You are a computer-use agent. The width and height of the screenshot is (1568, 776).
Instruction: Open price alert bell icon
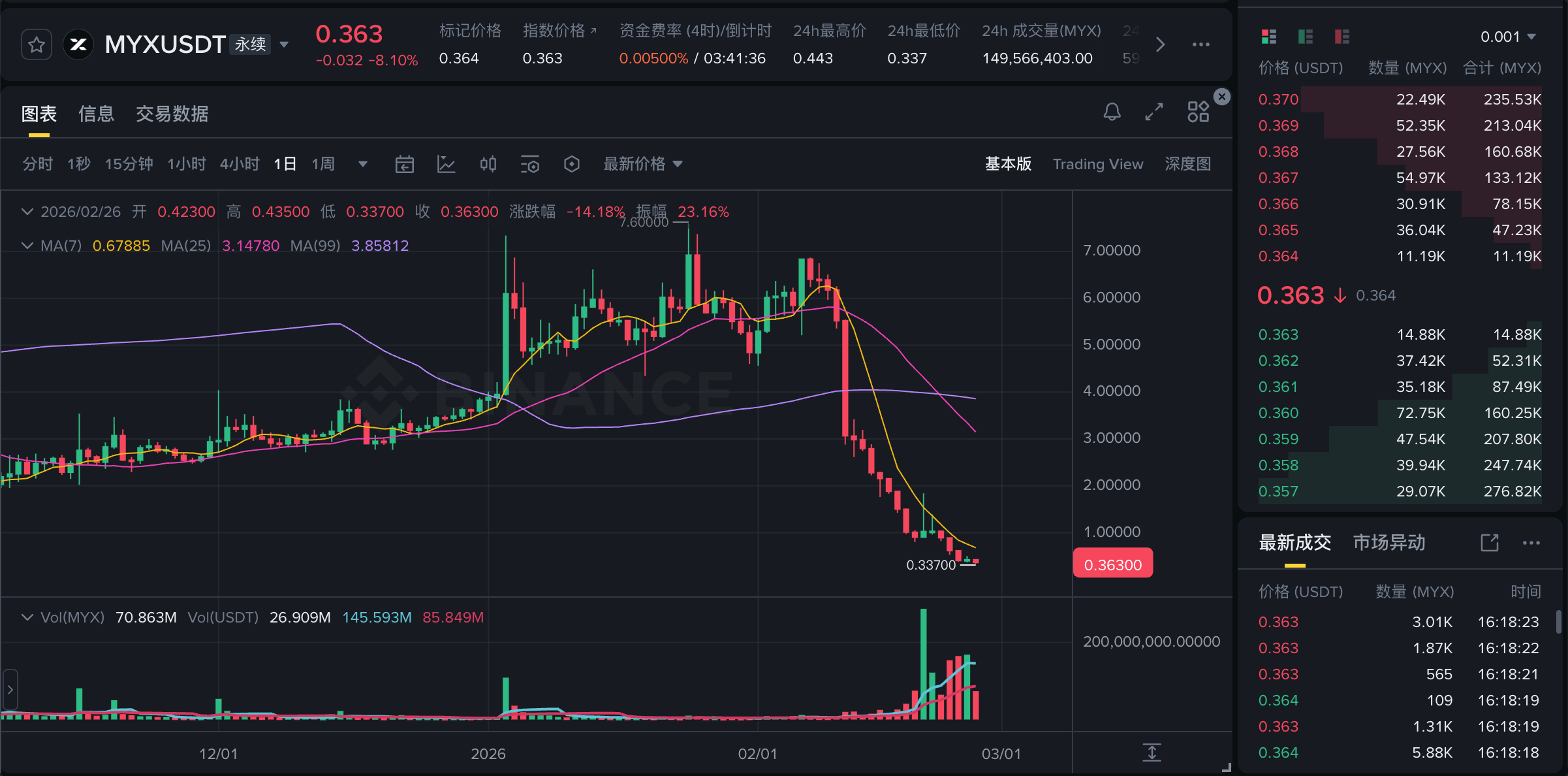[x=1112, y=112]
